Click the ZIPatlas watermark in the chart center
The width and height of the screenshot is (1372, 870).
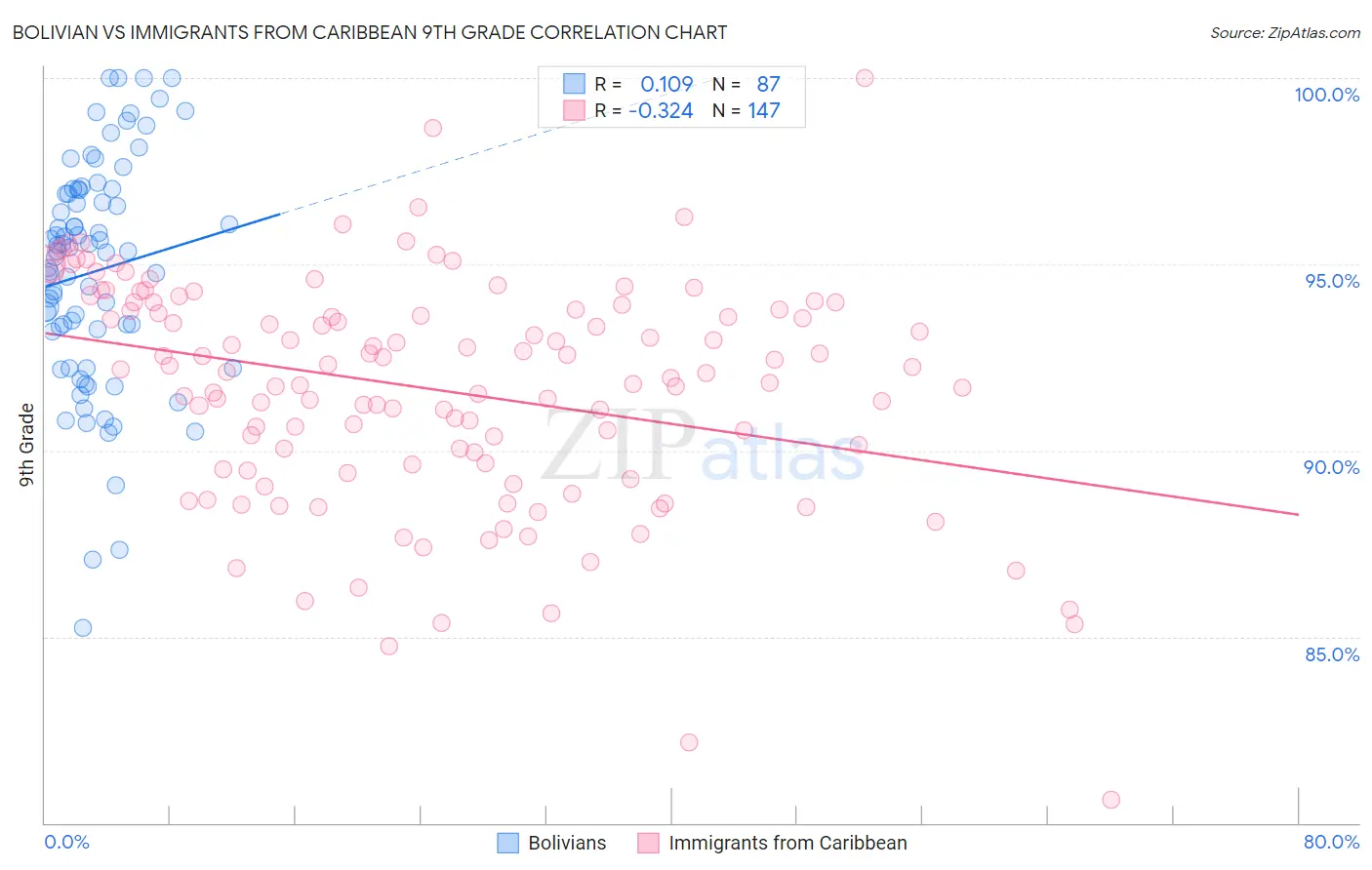click(703, 446)
